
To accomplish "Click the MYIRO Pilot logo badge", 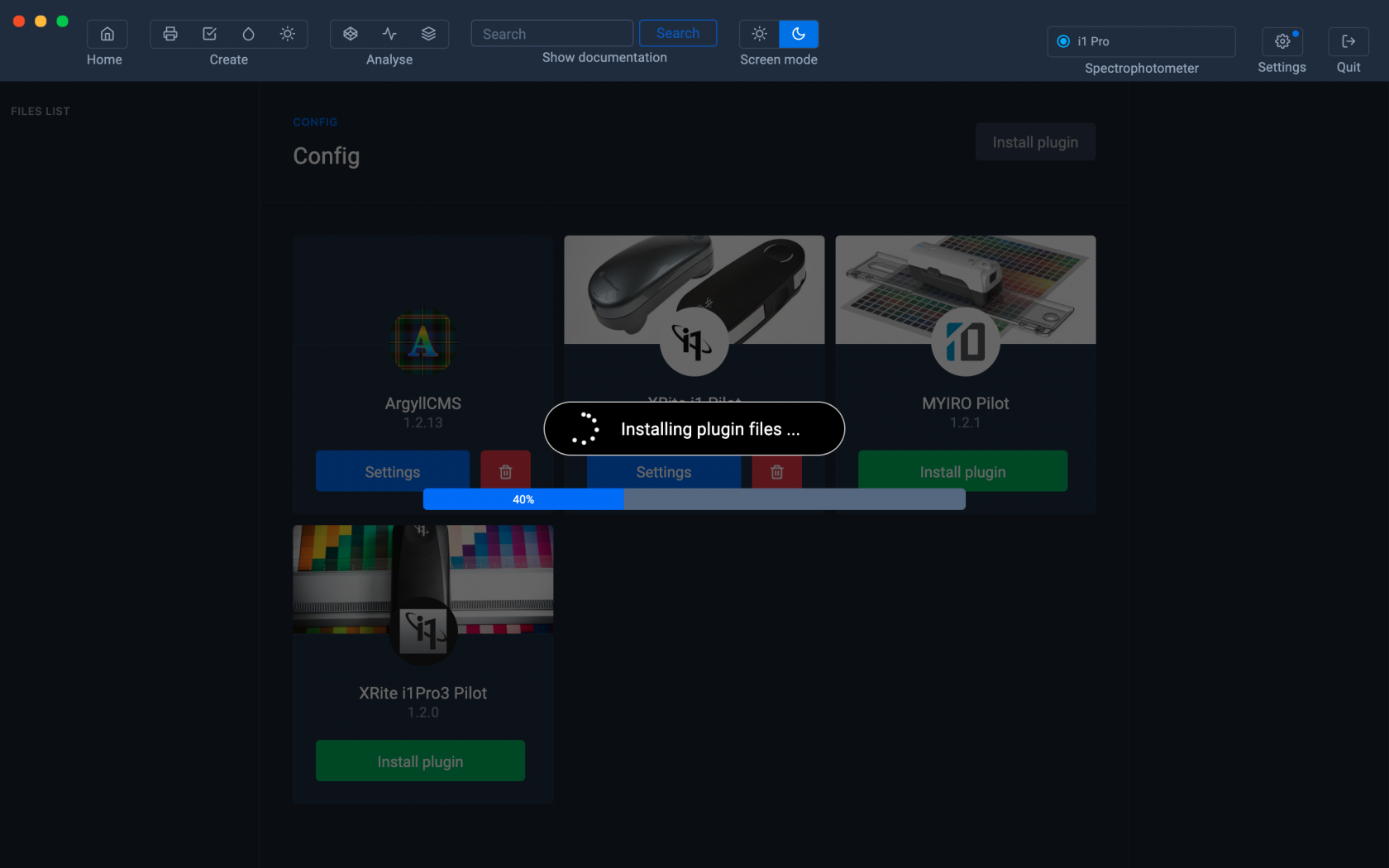I will click(x=966, y=341).
